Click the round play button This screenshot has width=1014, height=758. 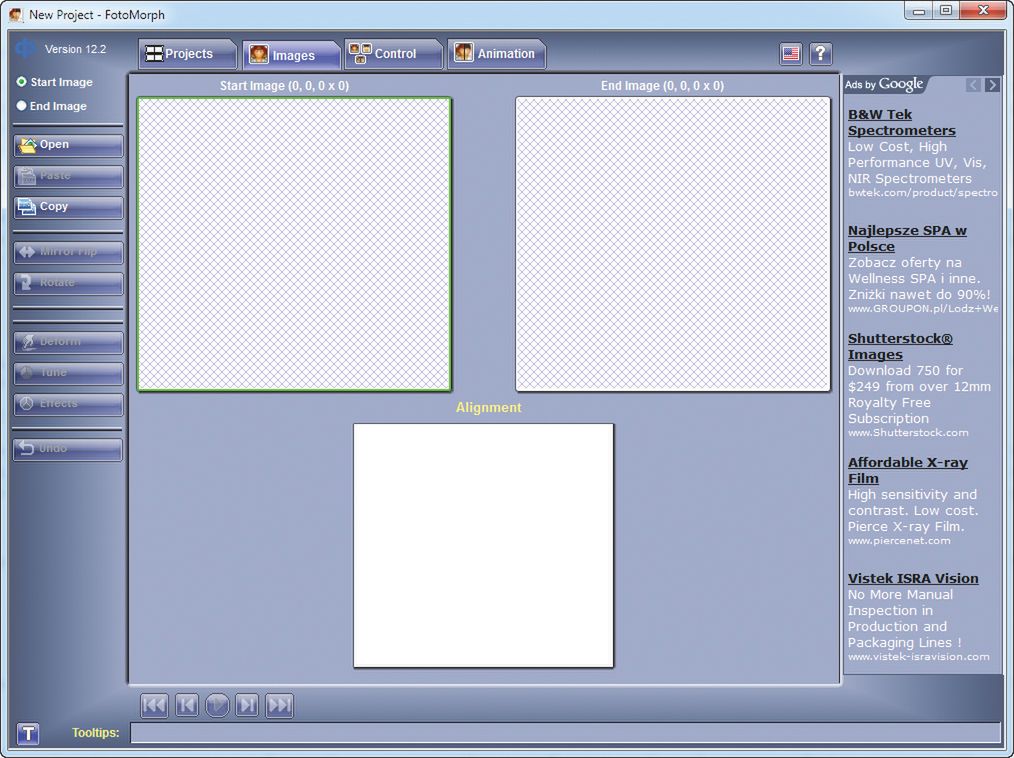(x=217, y=705)
